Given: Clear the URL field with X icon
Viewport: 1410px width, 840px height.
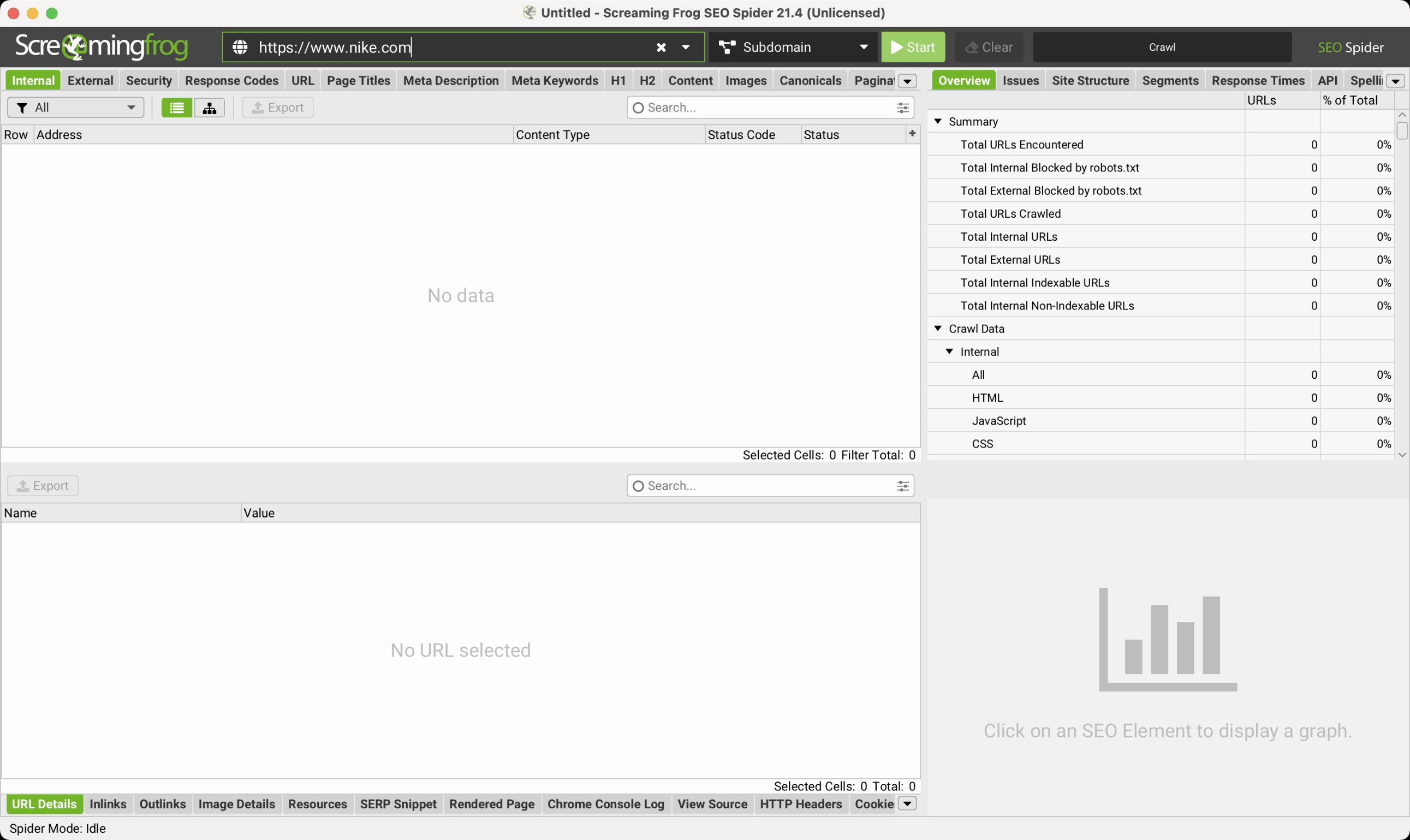Looking at the screenshot, I should 661,47.
